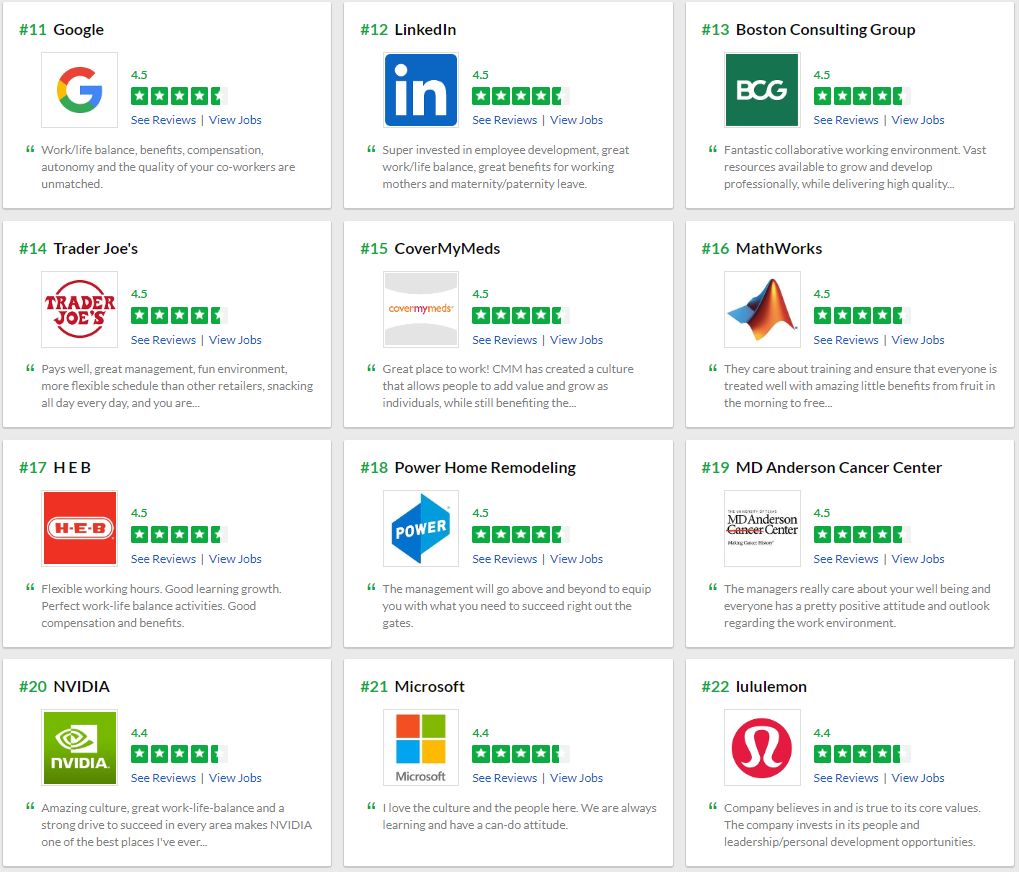The image size is (1019, 872).
Task: Click the Microsoft logo
Action: (420, 747)
